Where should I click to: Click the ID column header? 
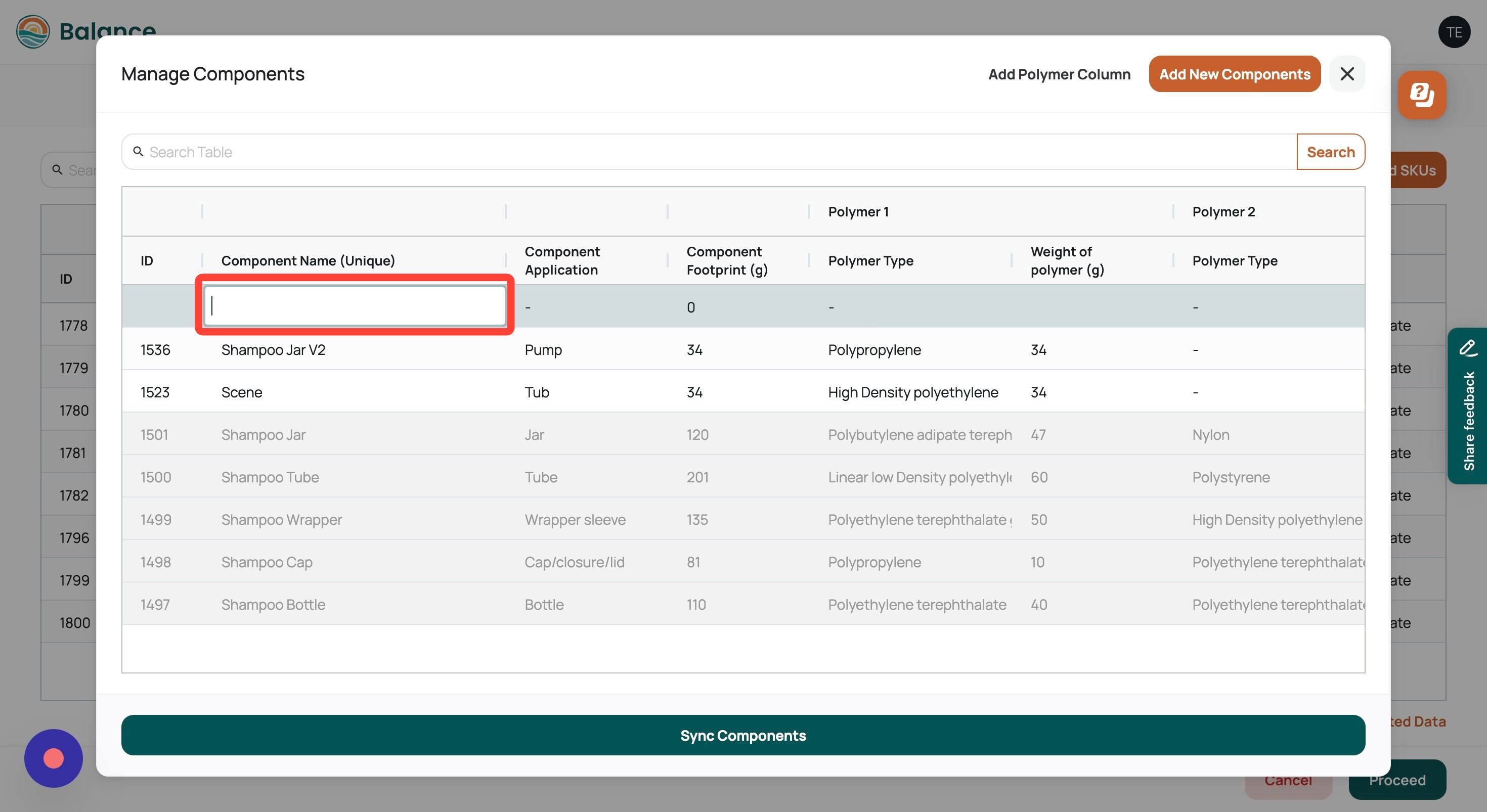point(147,261)
